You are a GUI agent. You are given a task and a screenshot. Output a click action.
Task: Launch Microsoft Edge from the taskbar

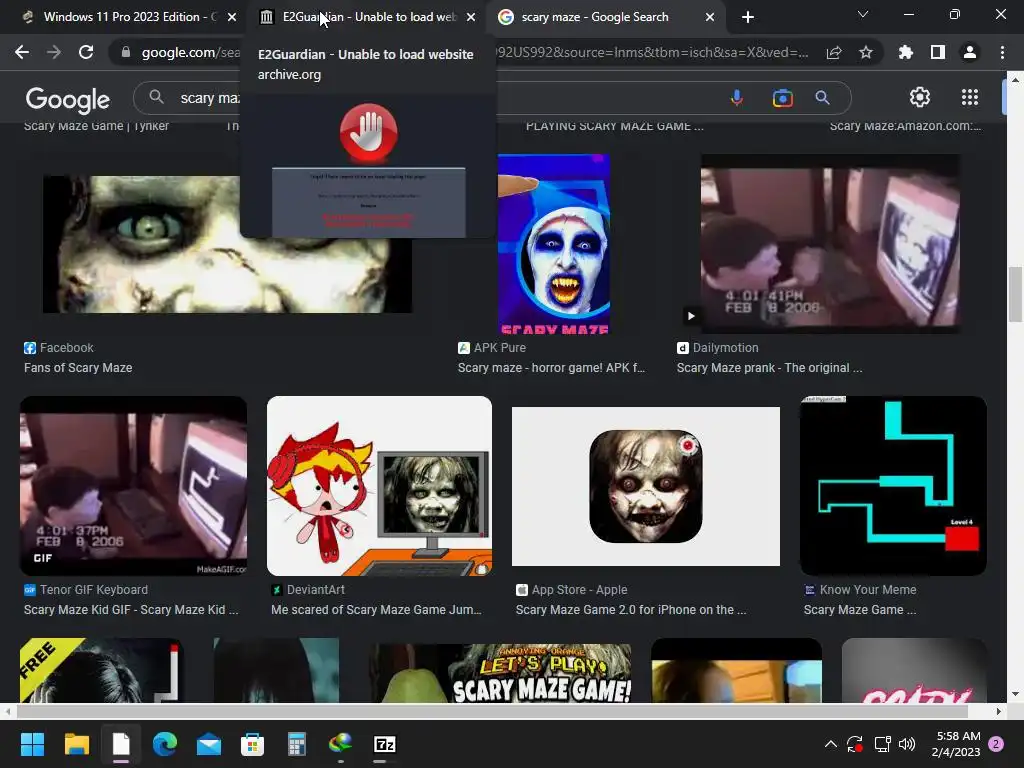165,744
